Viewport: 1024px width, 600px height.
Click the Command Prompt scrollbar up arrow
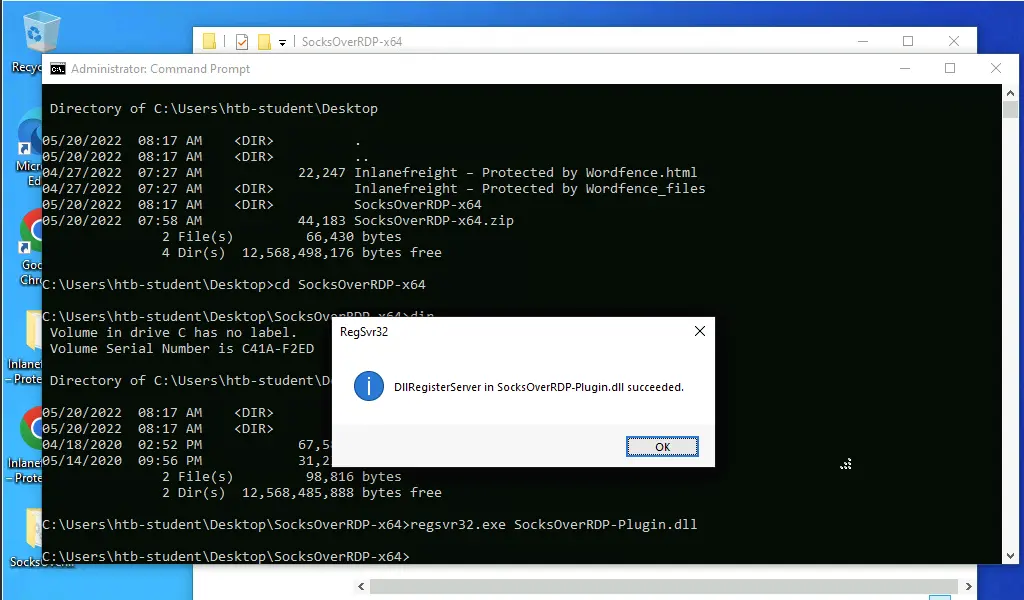1010,93
